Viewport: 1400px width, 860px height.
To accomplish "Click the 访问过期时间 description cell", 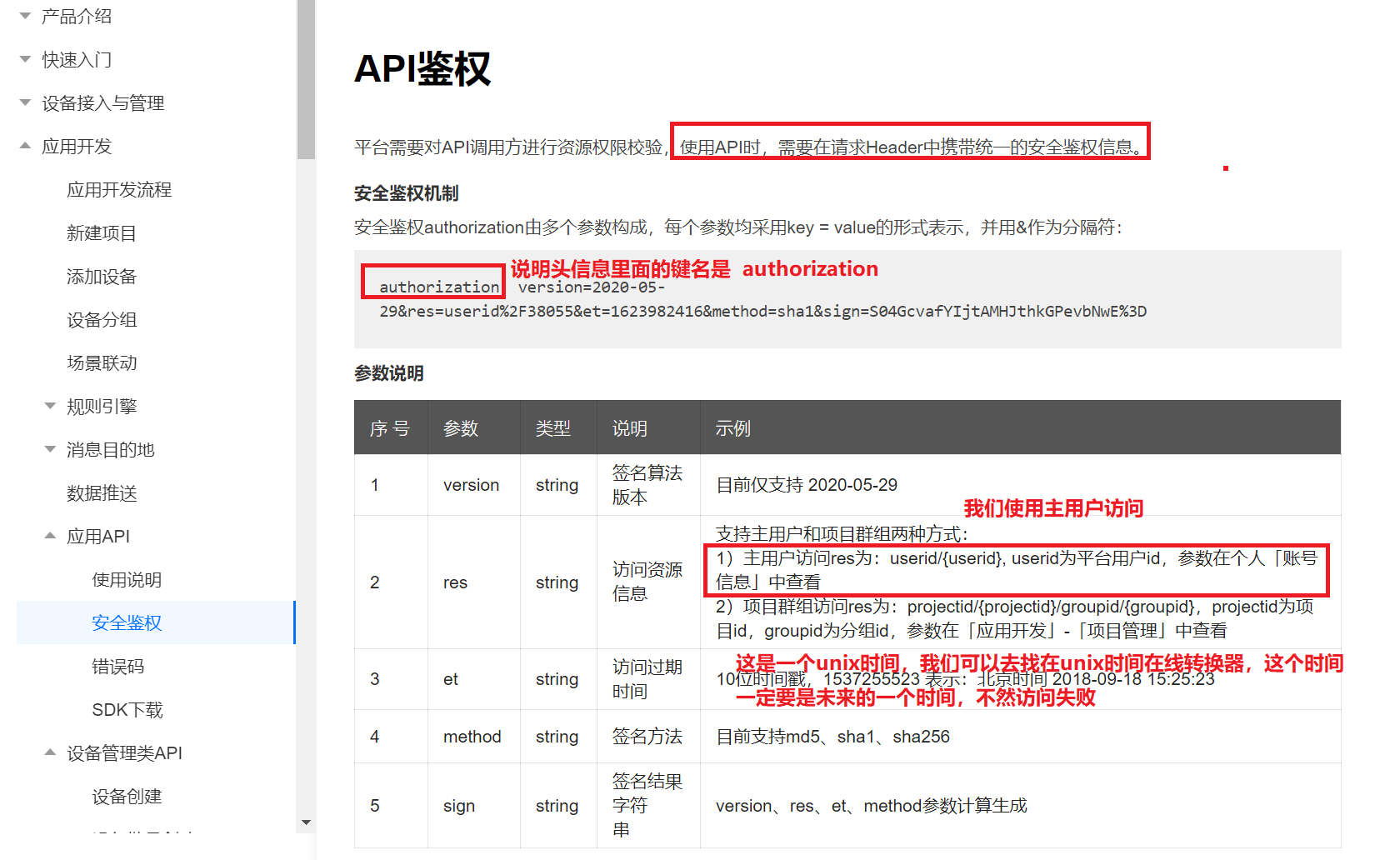I will point(647,679).
